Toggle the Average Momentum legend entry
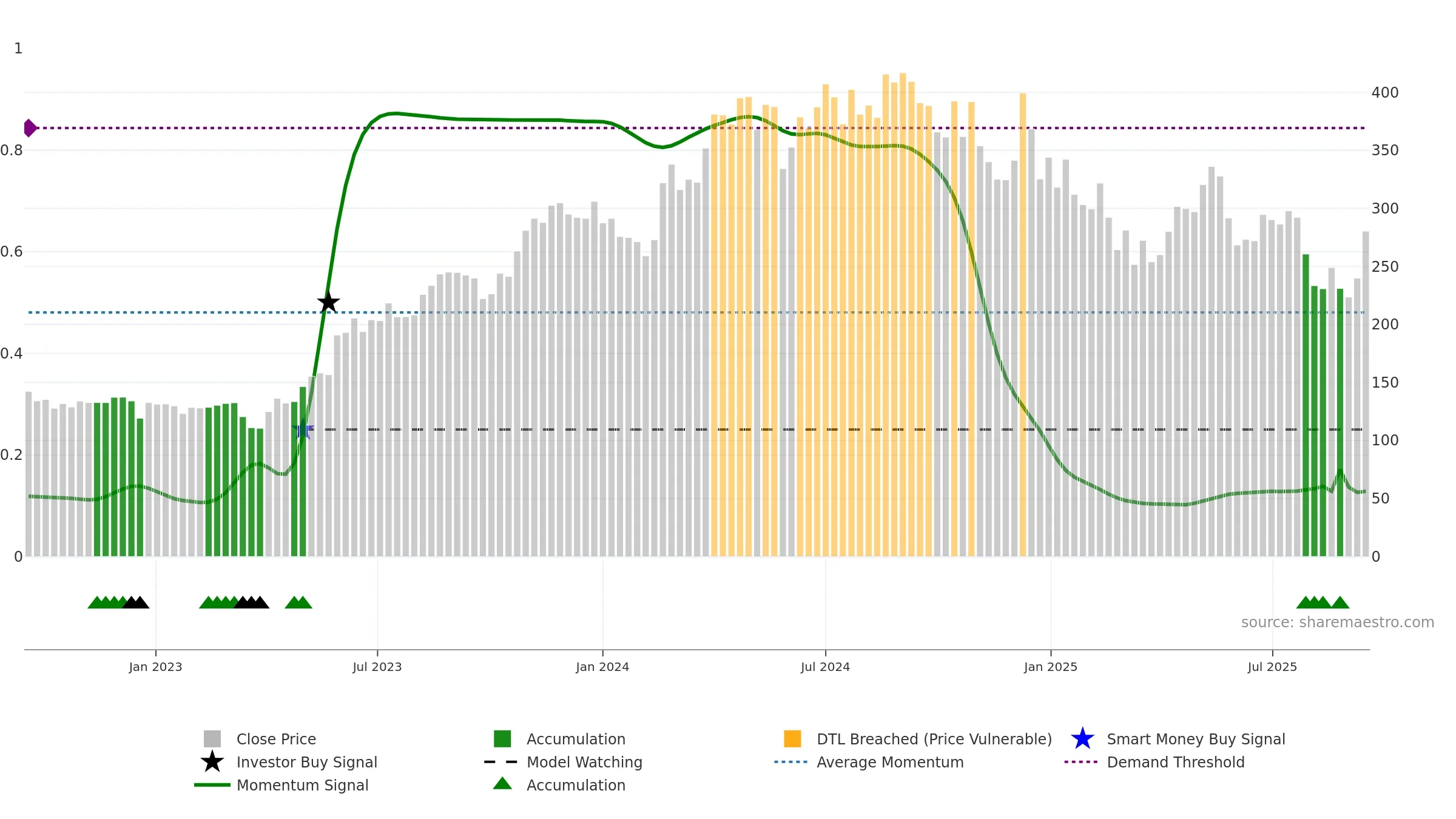 coord(889,762)
